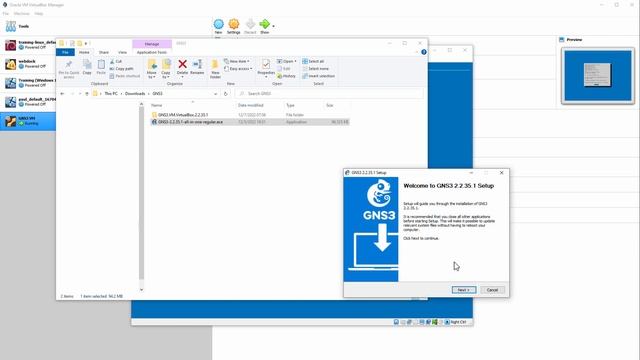Click the green network status icon in VM bar

[435, 322]
